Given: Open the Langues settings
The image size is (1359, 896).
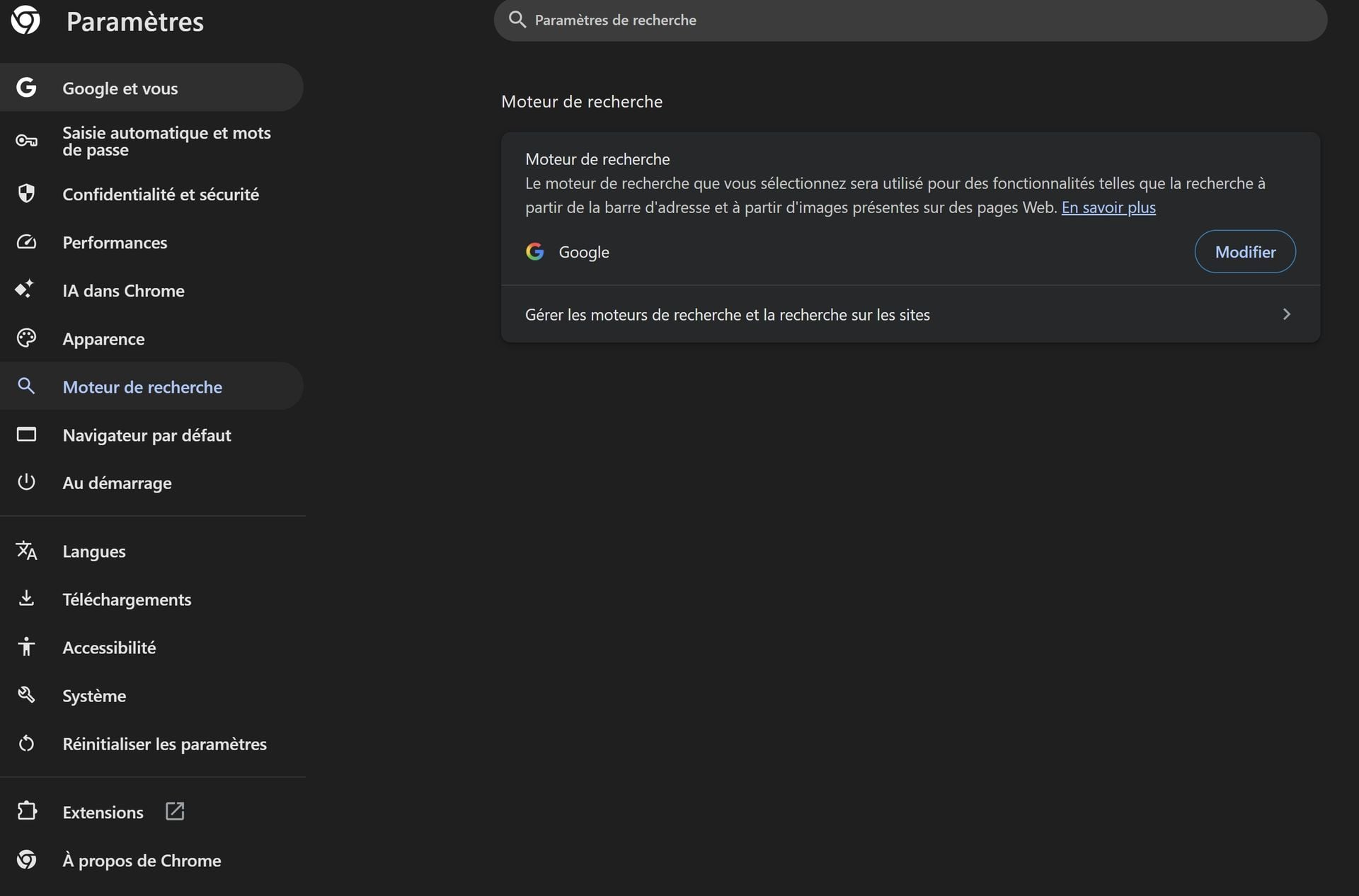Looking at the screenshot, I should (x=151, y=551).
